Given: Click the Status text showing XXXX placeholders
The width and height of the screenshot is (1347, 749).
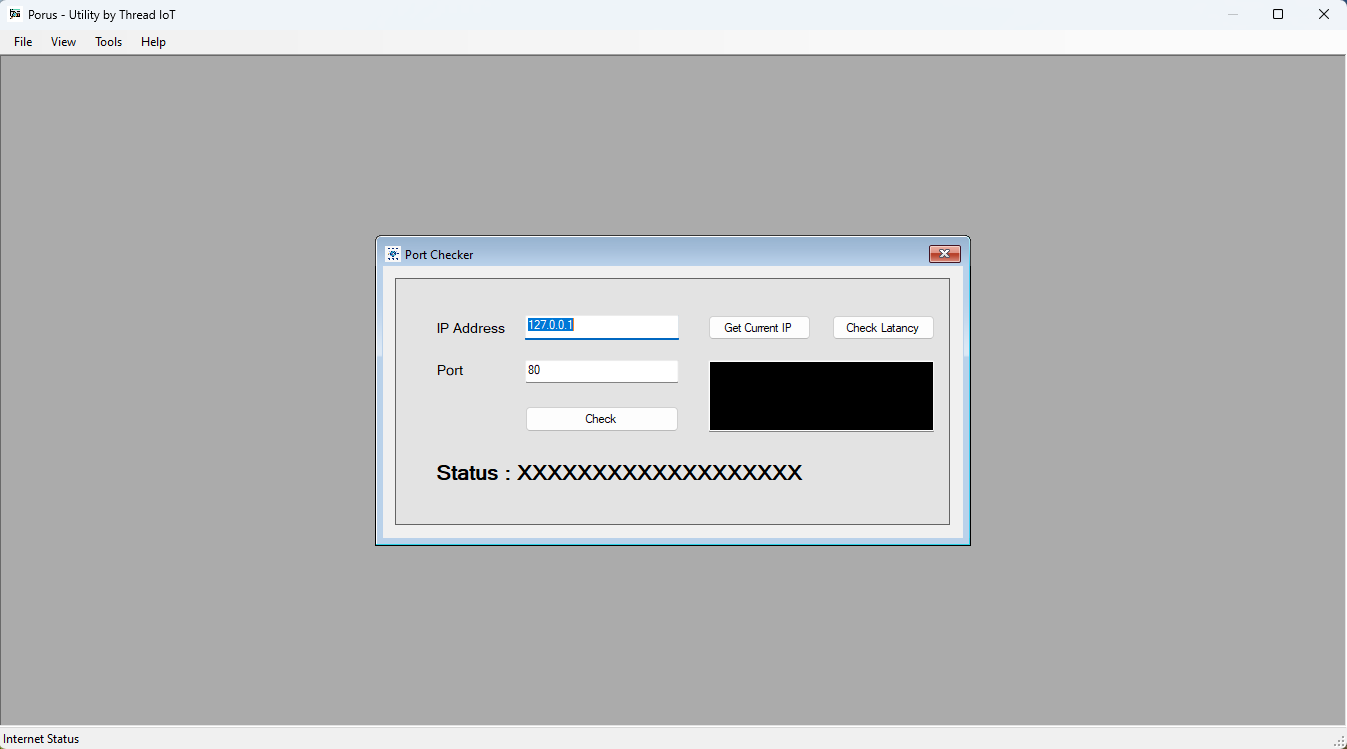Looking at the screenshot, I should coord(619,473).
